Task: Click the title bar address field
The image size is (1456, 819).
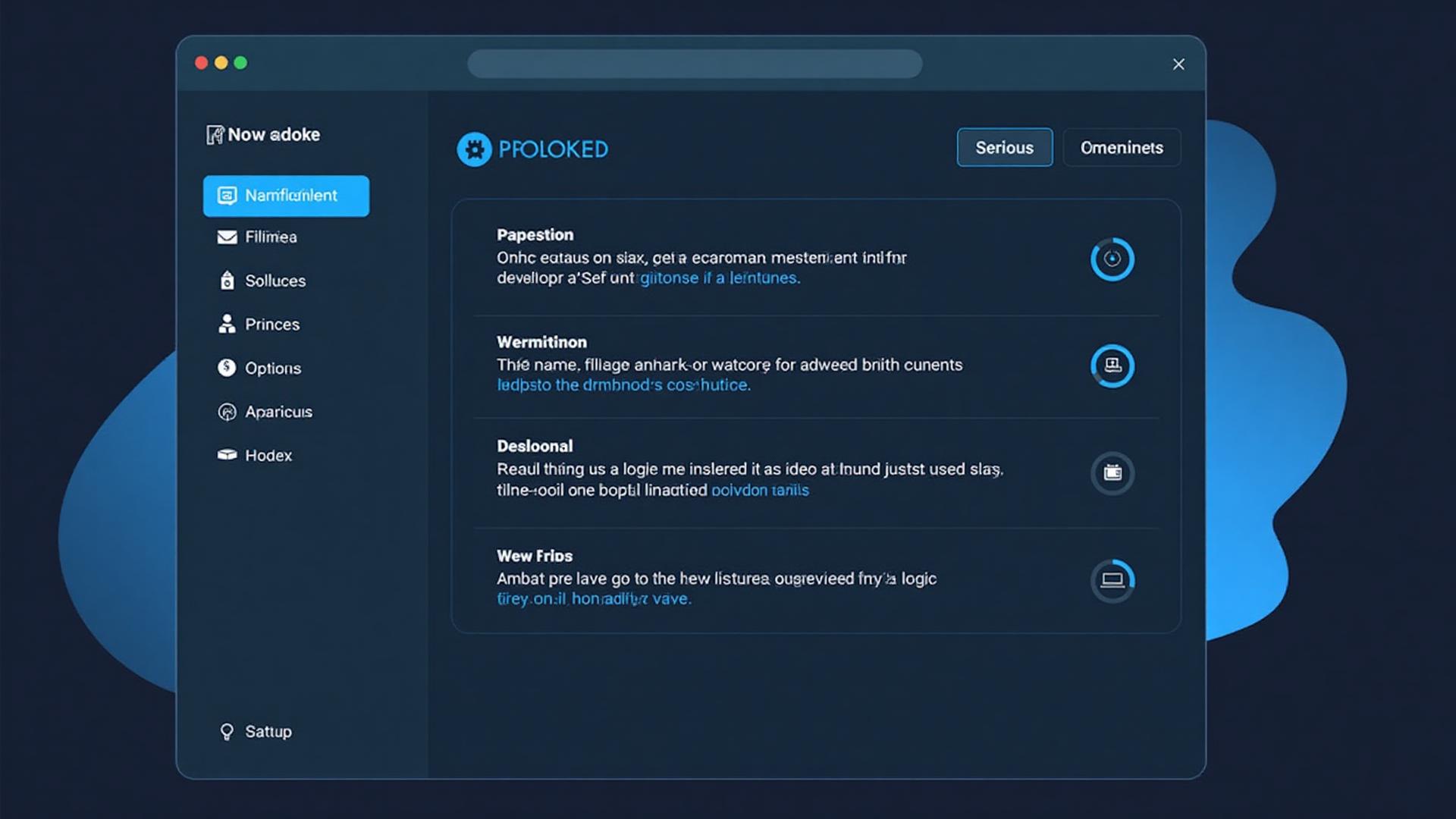Action: click(695, 64)
